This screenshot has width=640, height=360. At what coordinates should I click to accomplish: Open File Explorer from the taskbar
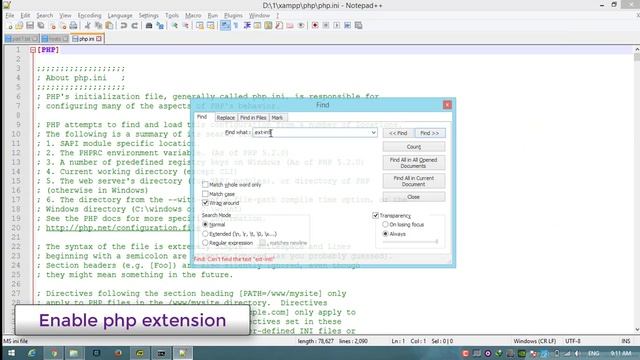74,353
